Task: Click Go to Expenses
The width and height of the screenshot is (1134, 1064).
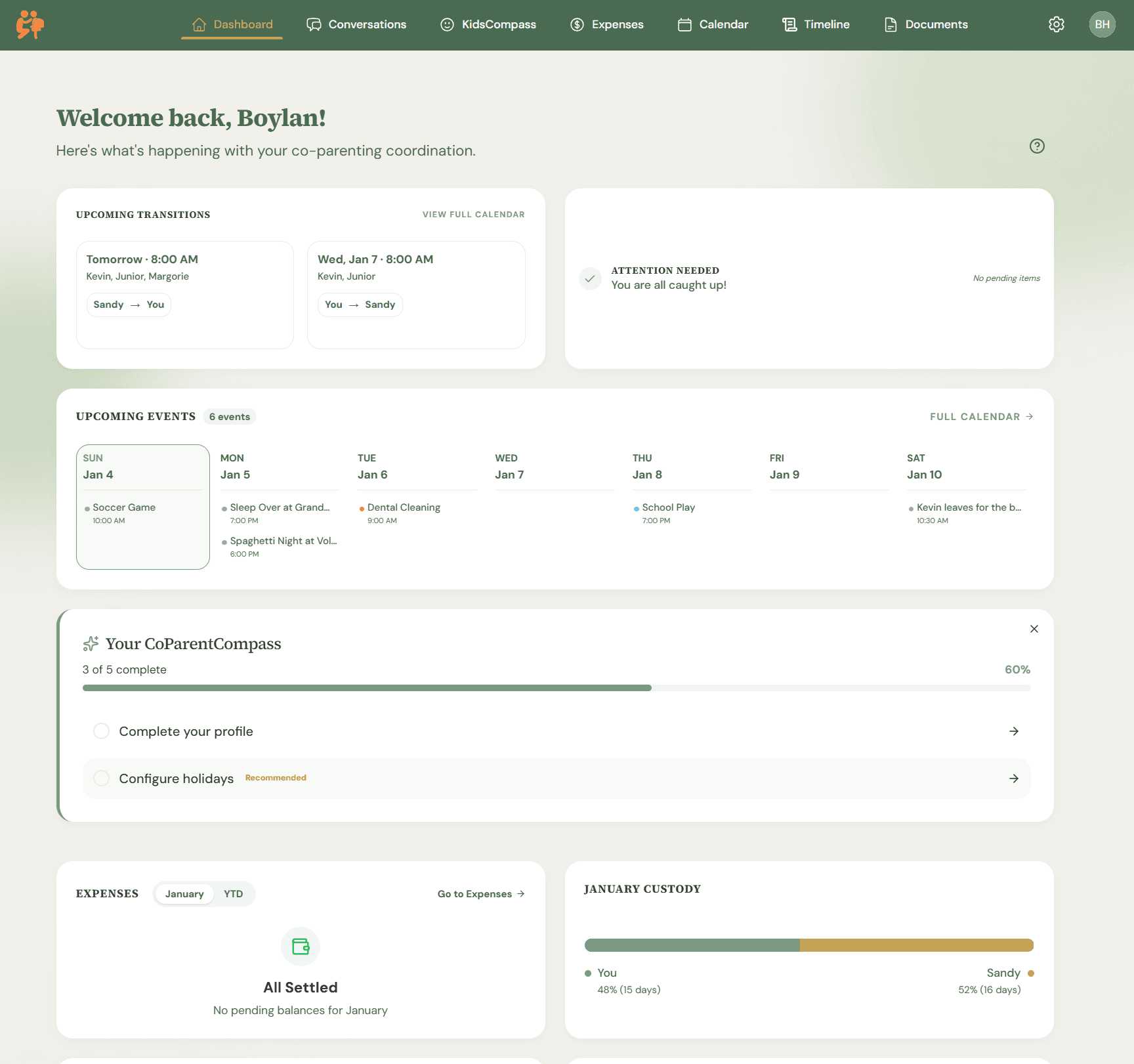Action: click(480, 893)
